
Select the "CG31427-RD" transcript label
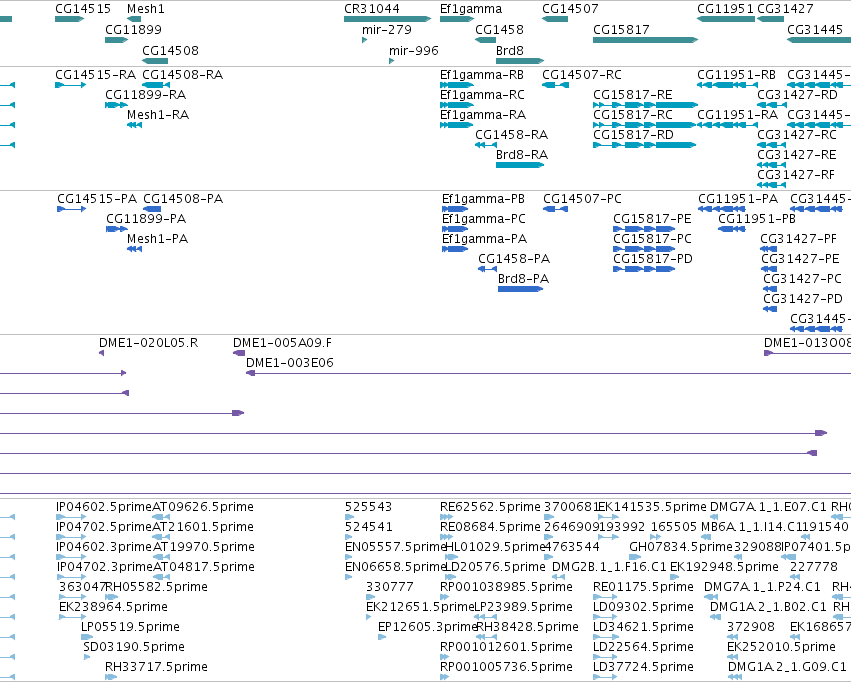[x=797, y=94]
